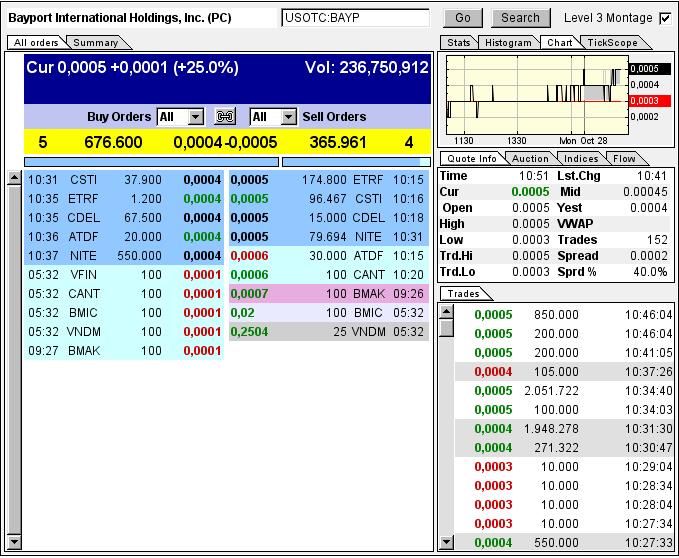Click the Cur 0,0005 price header
The width and height of the screenshot is (679, 558).
pyautogui.click(x=132, y=68)
